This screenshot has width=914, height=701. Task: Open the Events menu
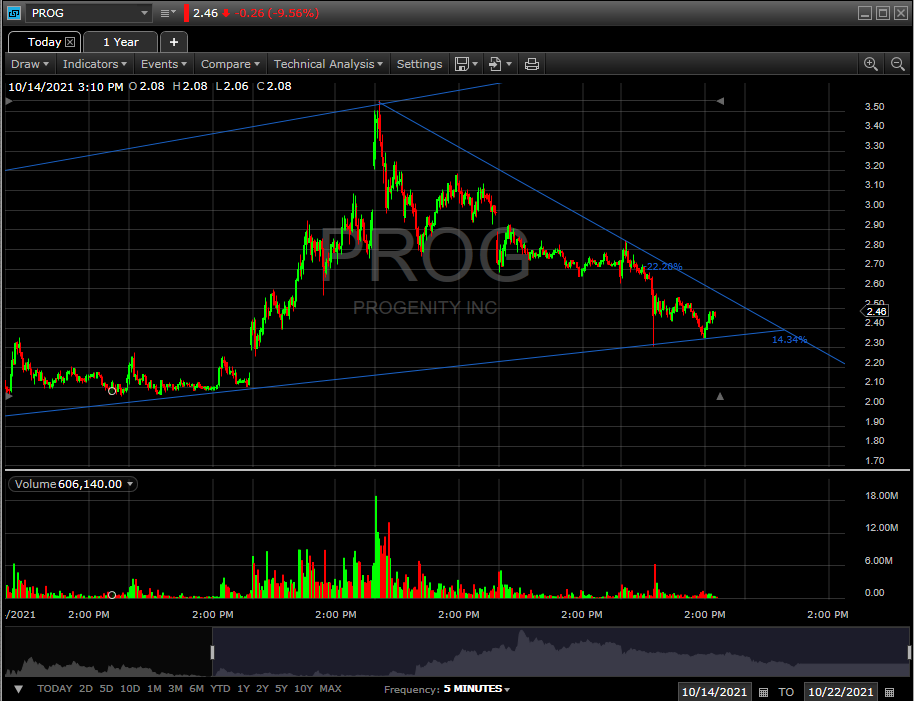164,64
